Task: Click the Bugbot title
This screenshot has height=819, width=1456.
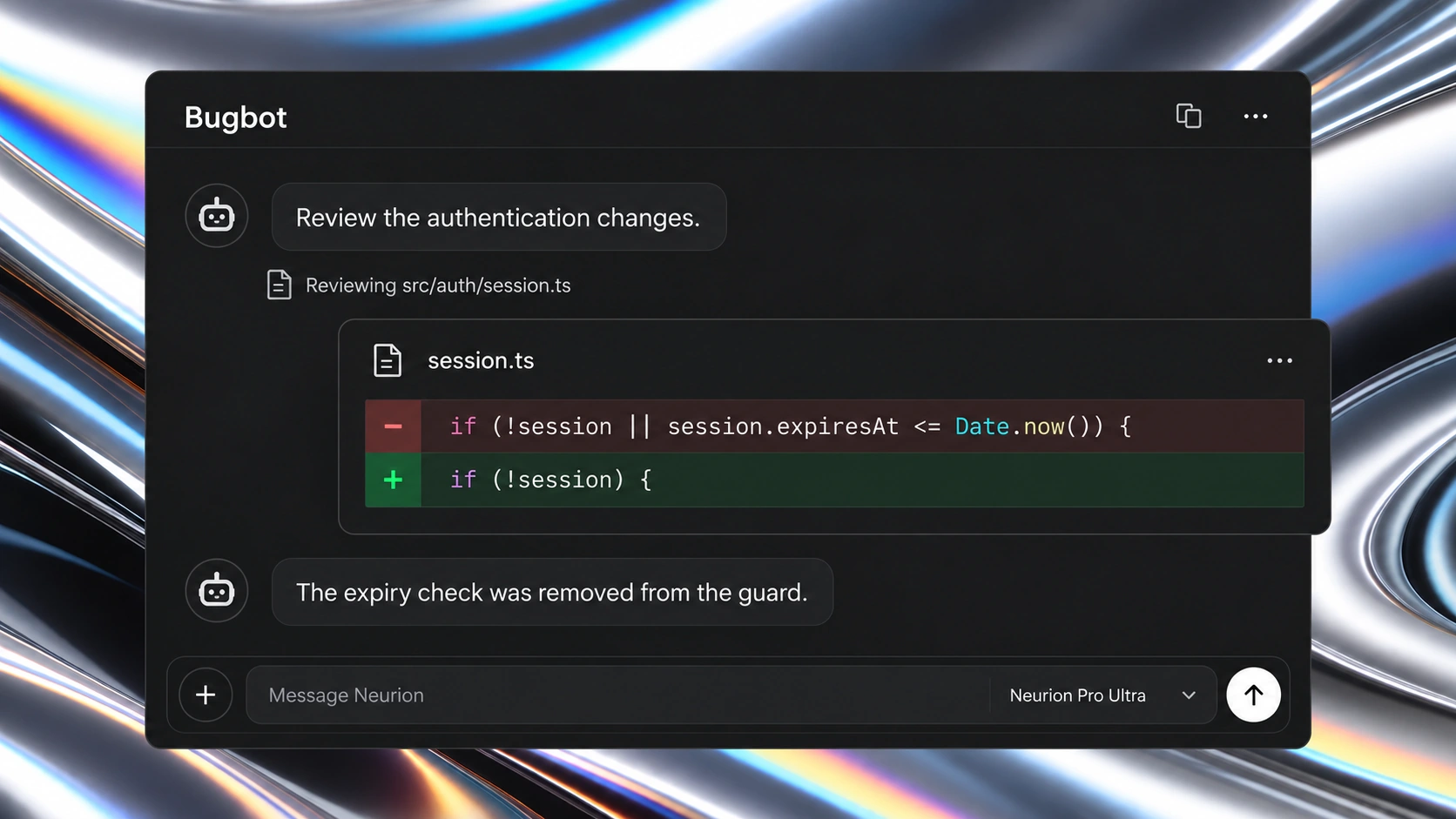Action: (x=235, y=117)
